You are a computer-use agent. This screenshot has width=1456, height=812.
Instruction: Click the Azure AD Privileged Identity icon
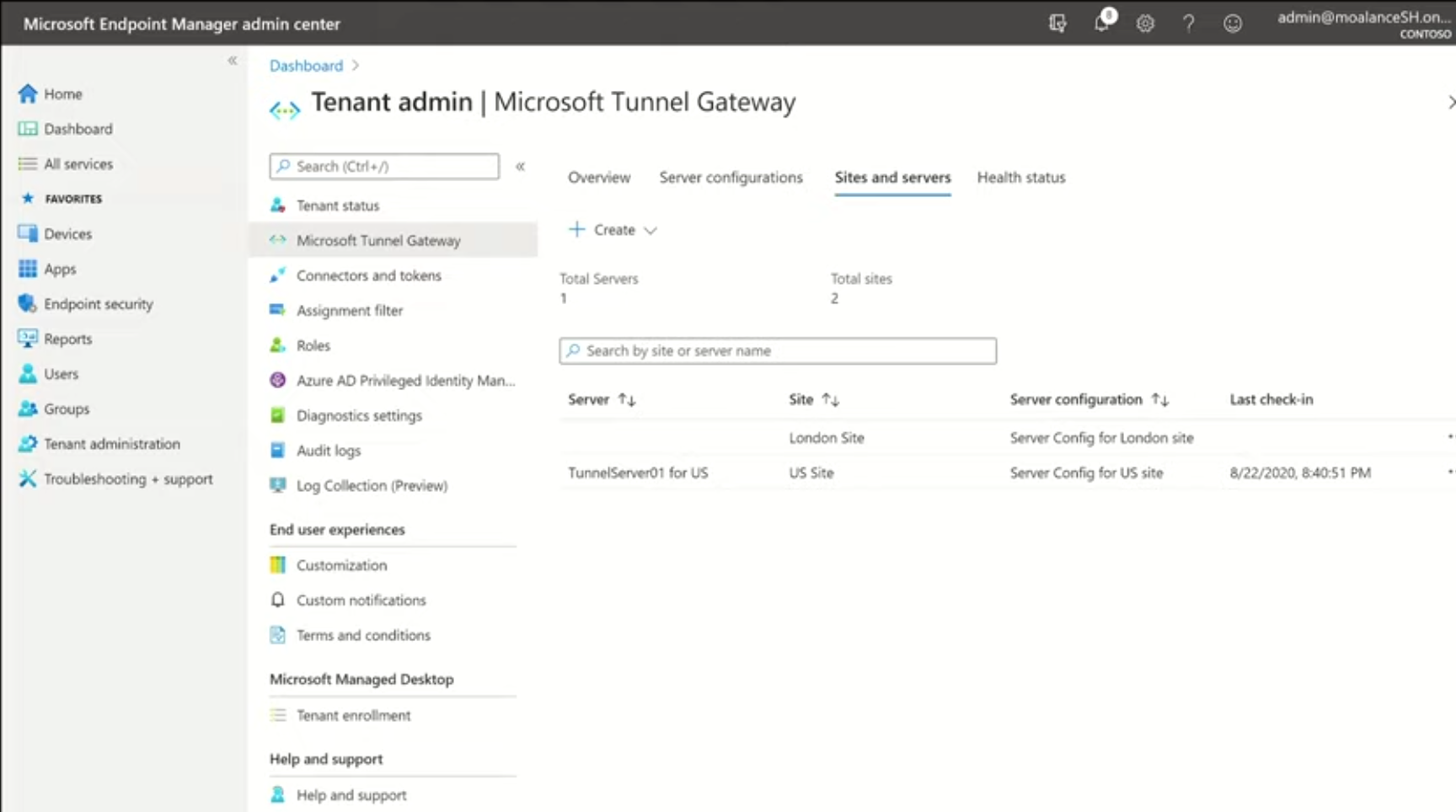click(x=277, y=380)
